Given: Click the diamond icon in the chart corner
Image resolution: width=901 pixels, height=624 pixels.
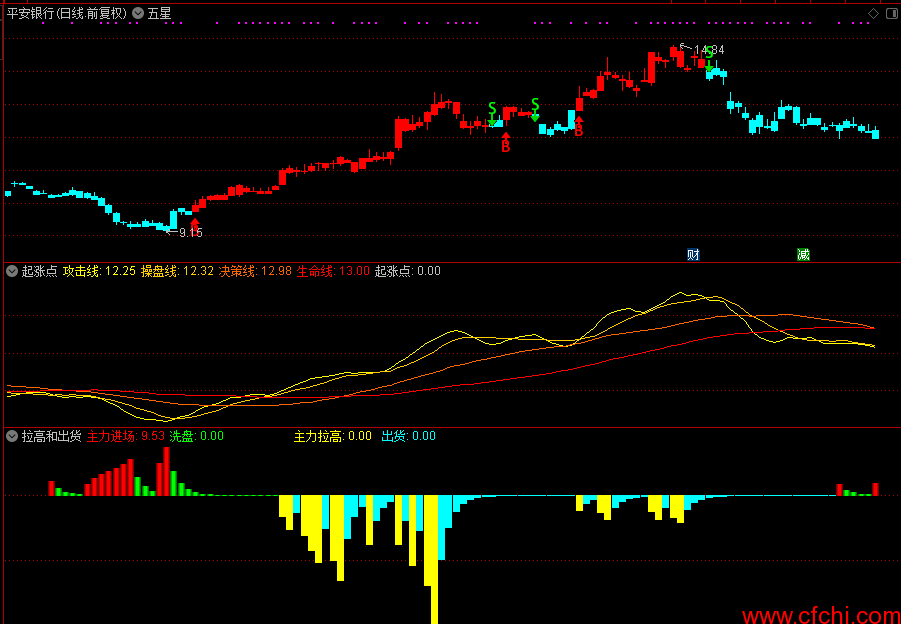Looking at the screenshot, I should coord(873,14).
